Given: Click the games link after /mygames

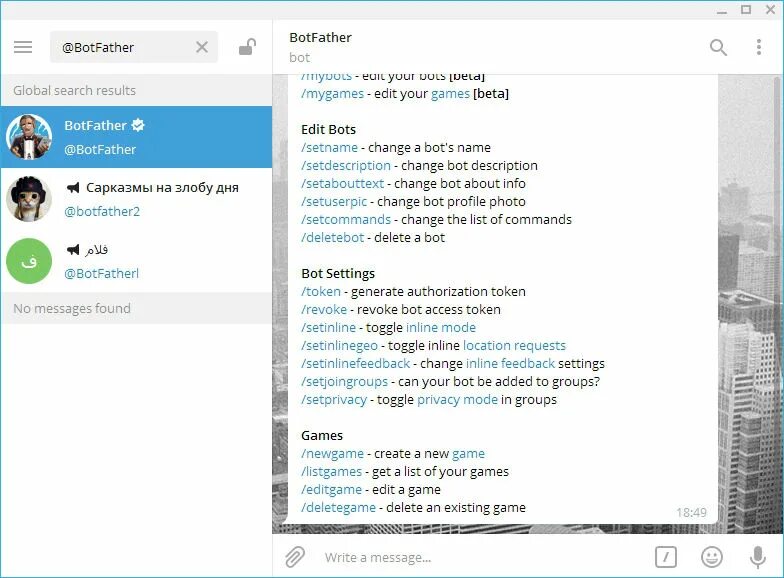Looking at the screenshot, I should click(450, 94).
